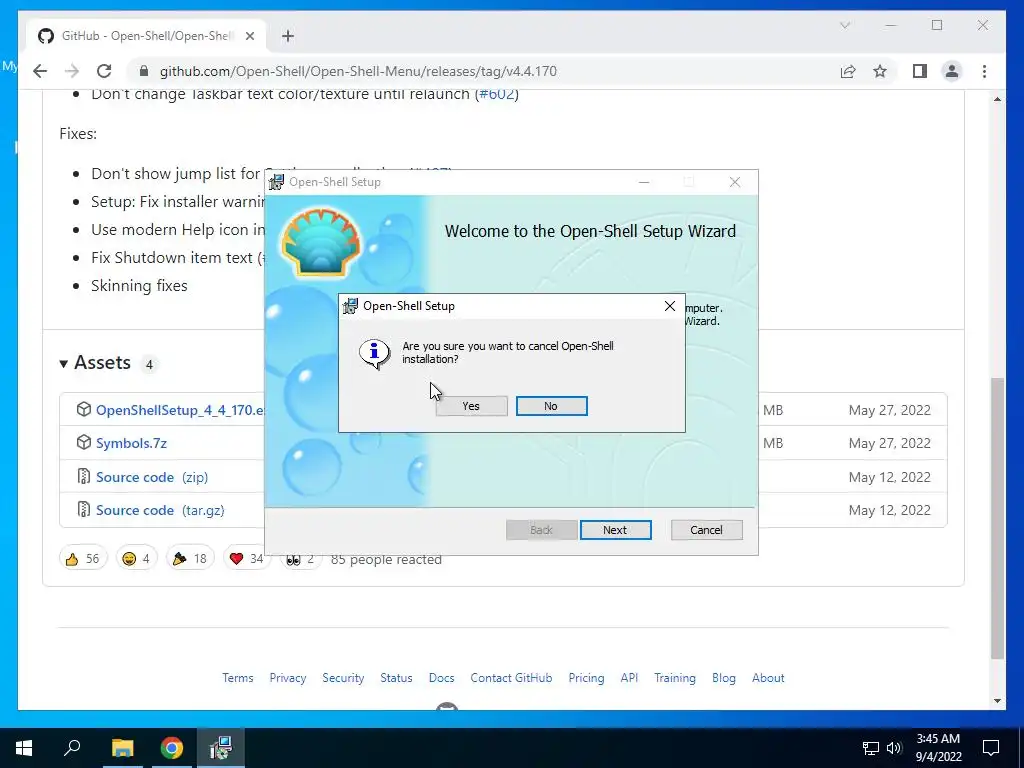The image size is (1024, 768).
Task: Click Next in the Setup Wizard
Action: (615, 530)
